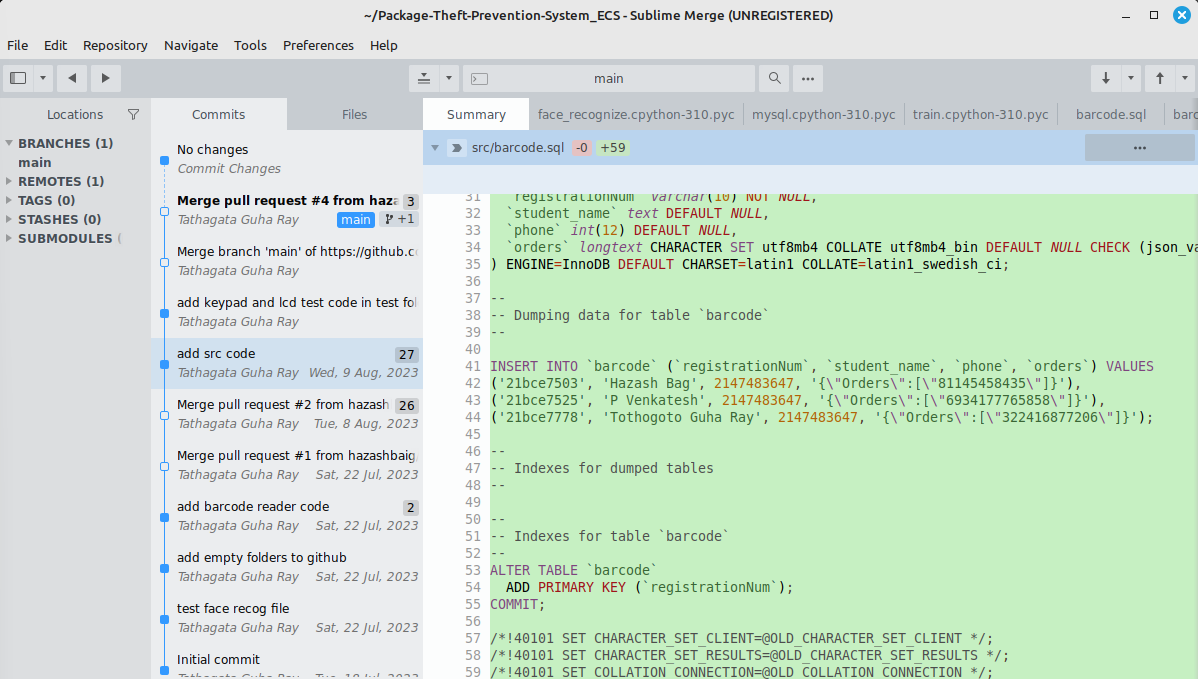This screenshot has height=679, width=1198.
Task: Open the push options dropdown arrow
Action: (1185, 77)
